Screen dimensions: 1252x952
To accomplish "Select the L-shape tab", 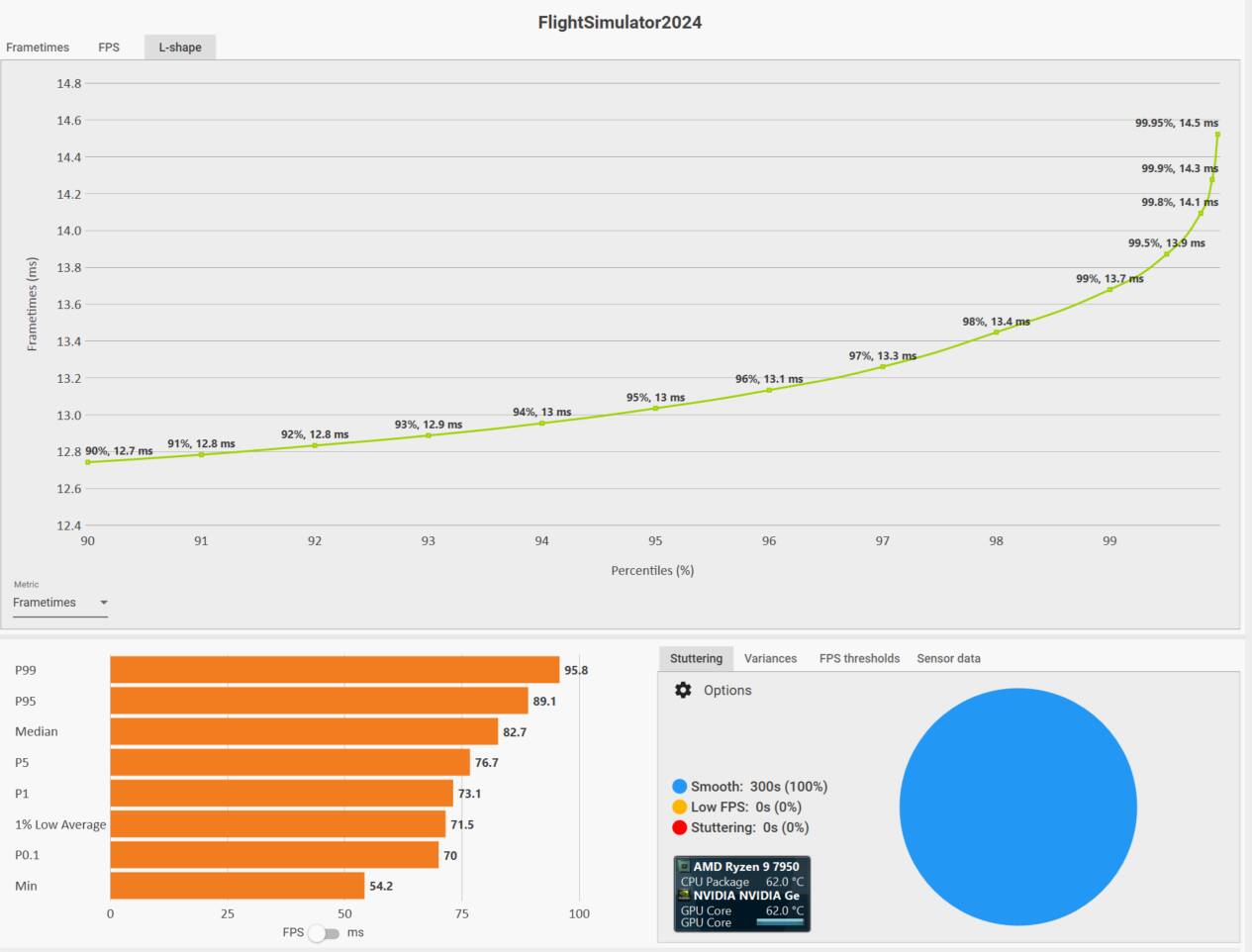I will (x=180, y=48).
